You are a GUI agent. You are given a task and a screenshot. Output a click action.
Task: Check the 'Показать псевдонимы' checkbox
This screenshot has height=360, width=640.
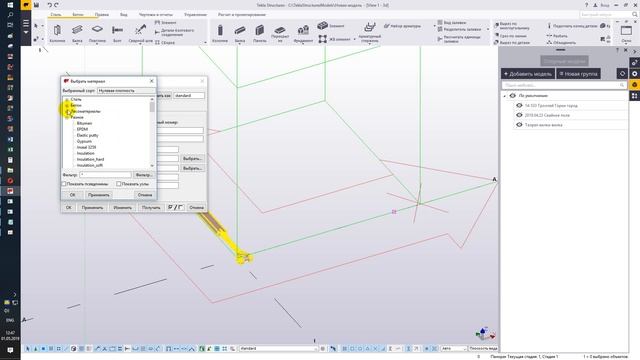click(x=64, y=184)
